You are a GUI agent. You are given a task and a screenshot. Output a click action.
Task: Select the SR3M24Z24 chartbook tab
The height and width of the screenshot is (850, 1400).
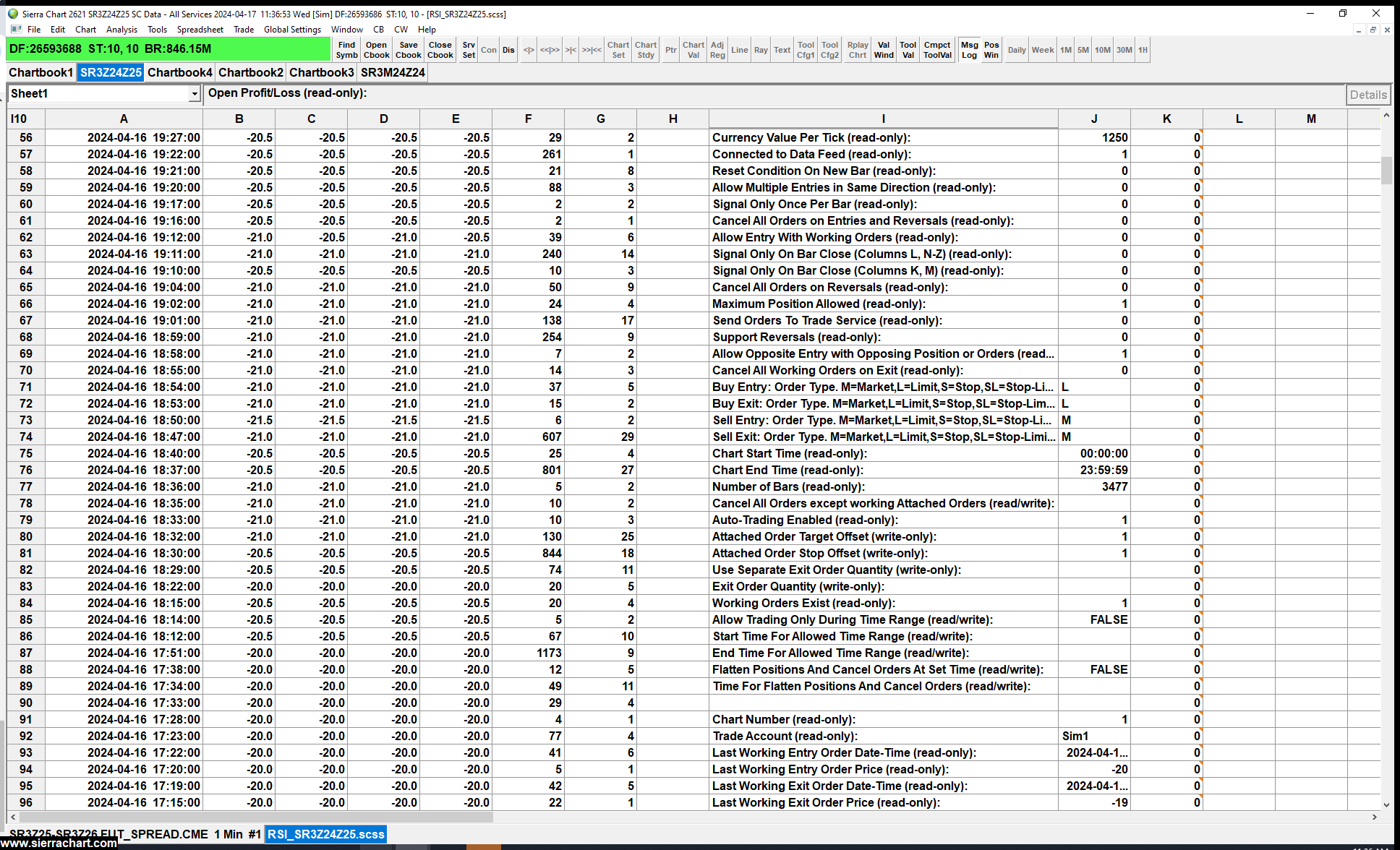(x=393, y=72)
